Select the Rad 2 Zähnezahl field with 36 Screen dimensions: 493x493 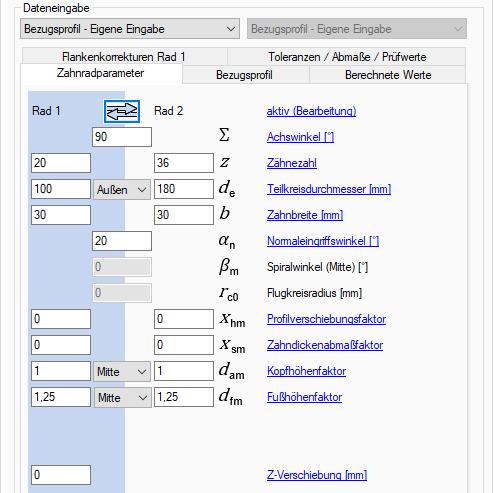(x=184, y=163)
